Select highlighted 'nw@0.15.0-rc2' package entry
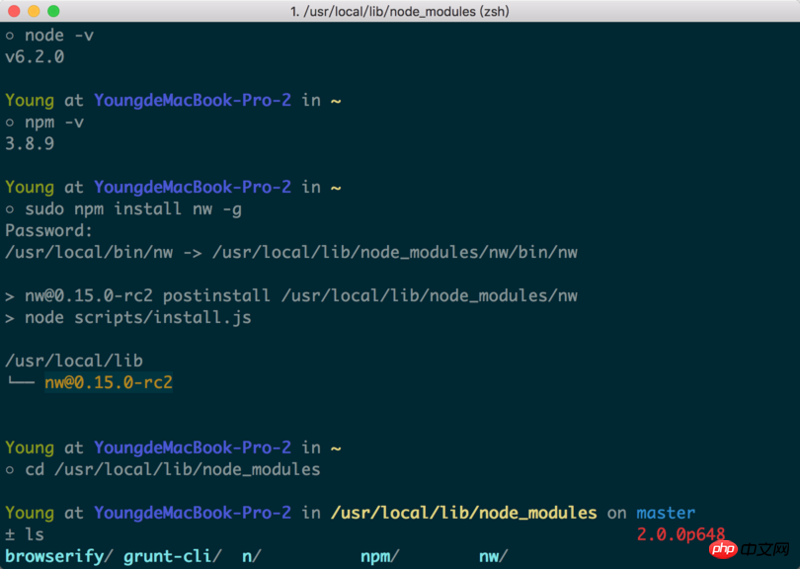The height and width of the screenshot is (569, 800). [109, 382]
